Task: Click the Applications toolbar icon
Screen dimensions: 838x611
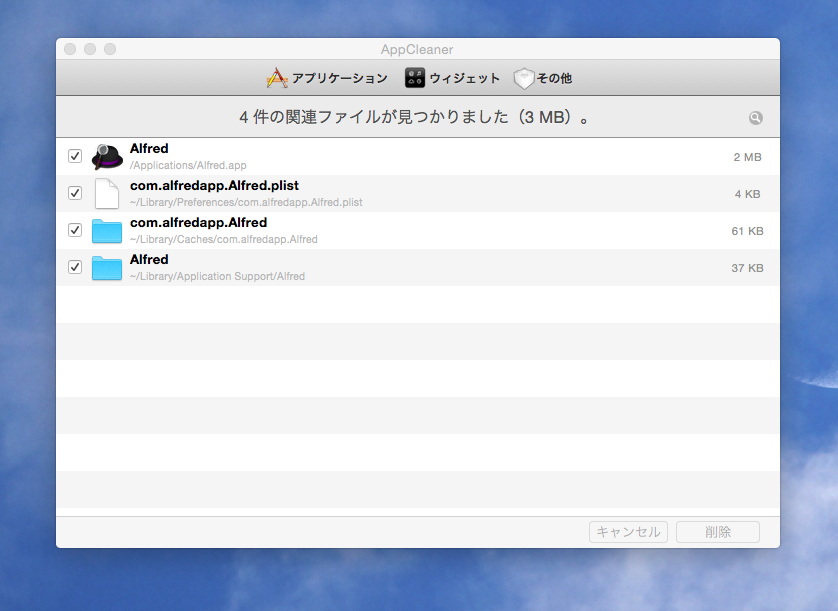Action: (x=277, y=78)
